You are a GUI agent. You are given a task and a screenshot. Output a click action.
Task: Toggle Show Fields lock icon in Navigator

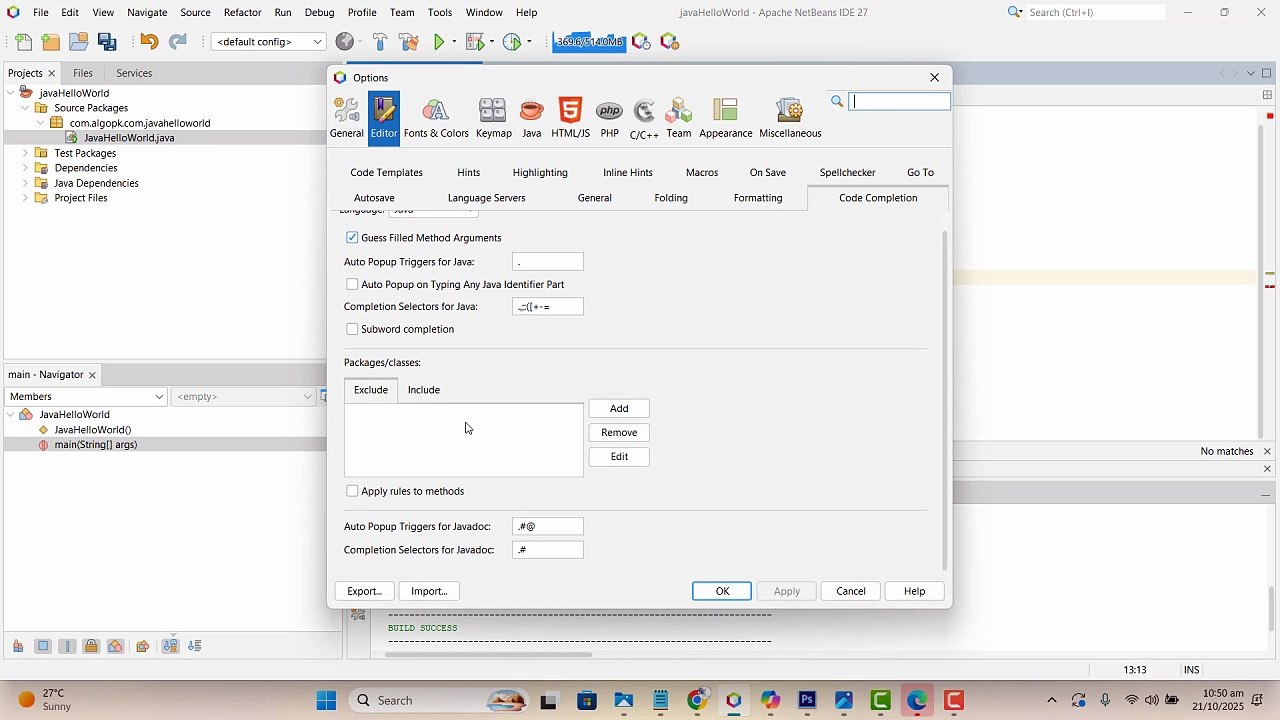pyautogui.click(x=91, y=646)
